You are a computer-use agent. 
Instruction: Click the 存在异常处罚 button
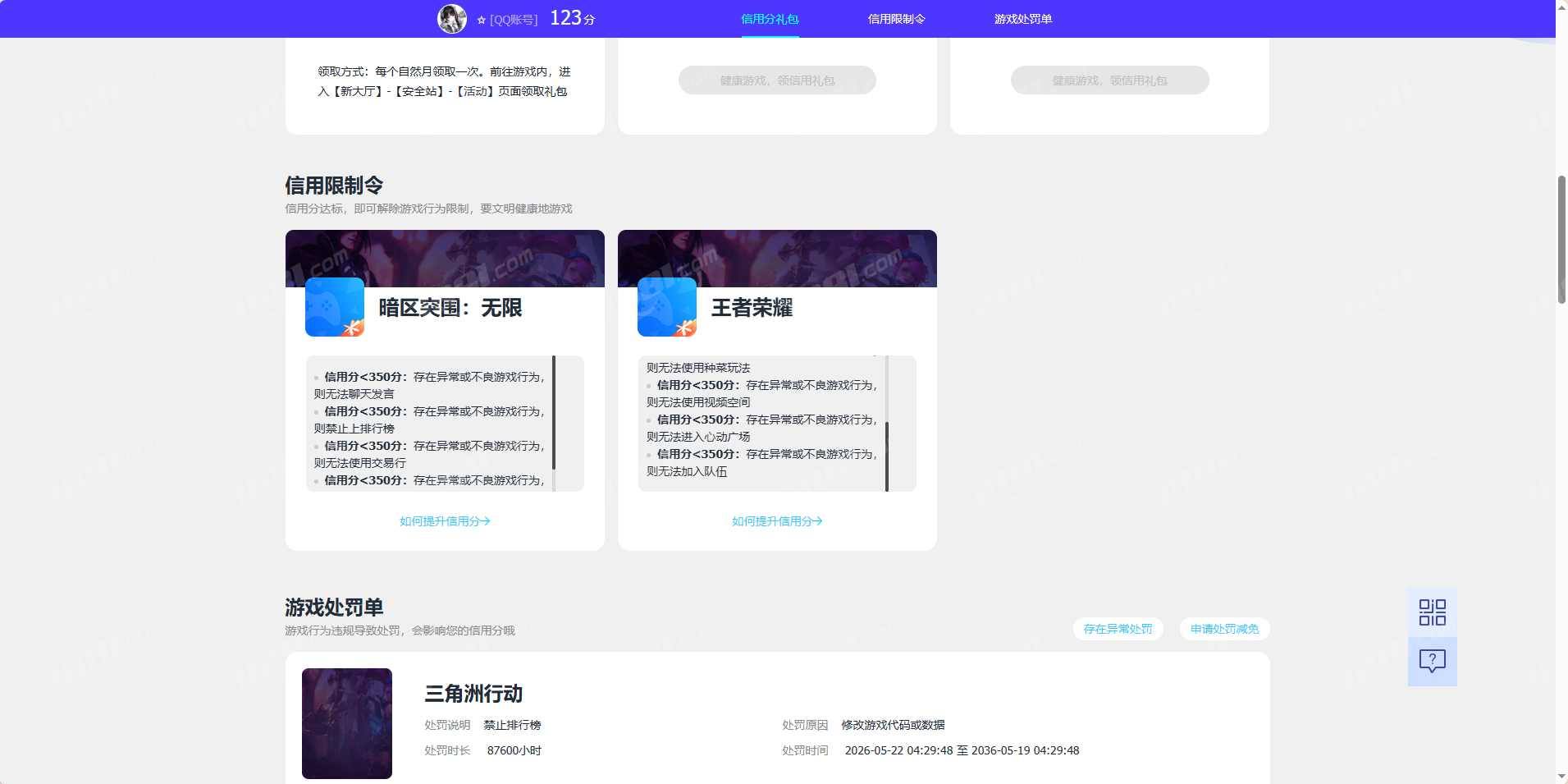tap(1118, 629)
